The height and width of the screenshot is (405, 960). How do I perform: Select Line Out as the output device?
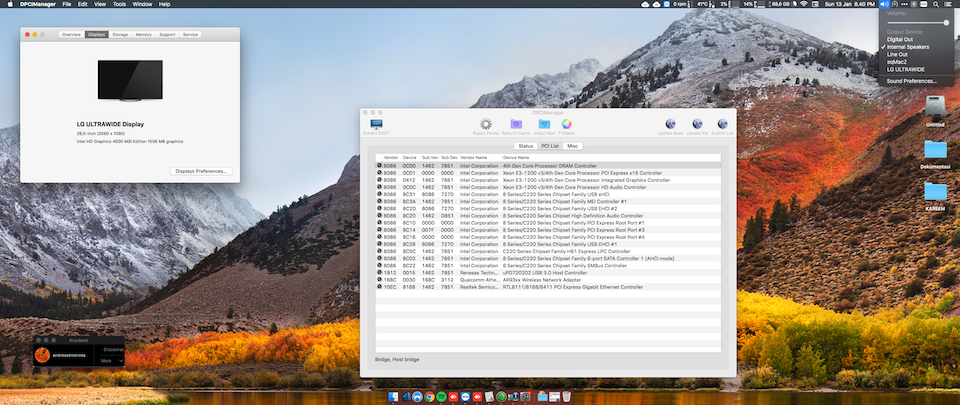[898, 54]
